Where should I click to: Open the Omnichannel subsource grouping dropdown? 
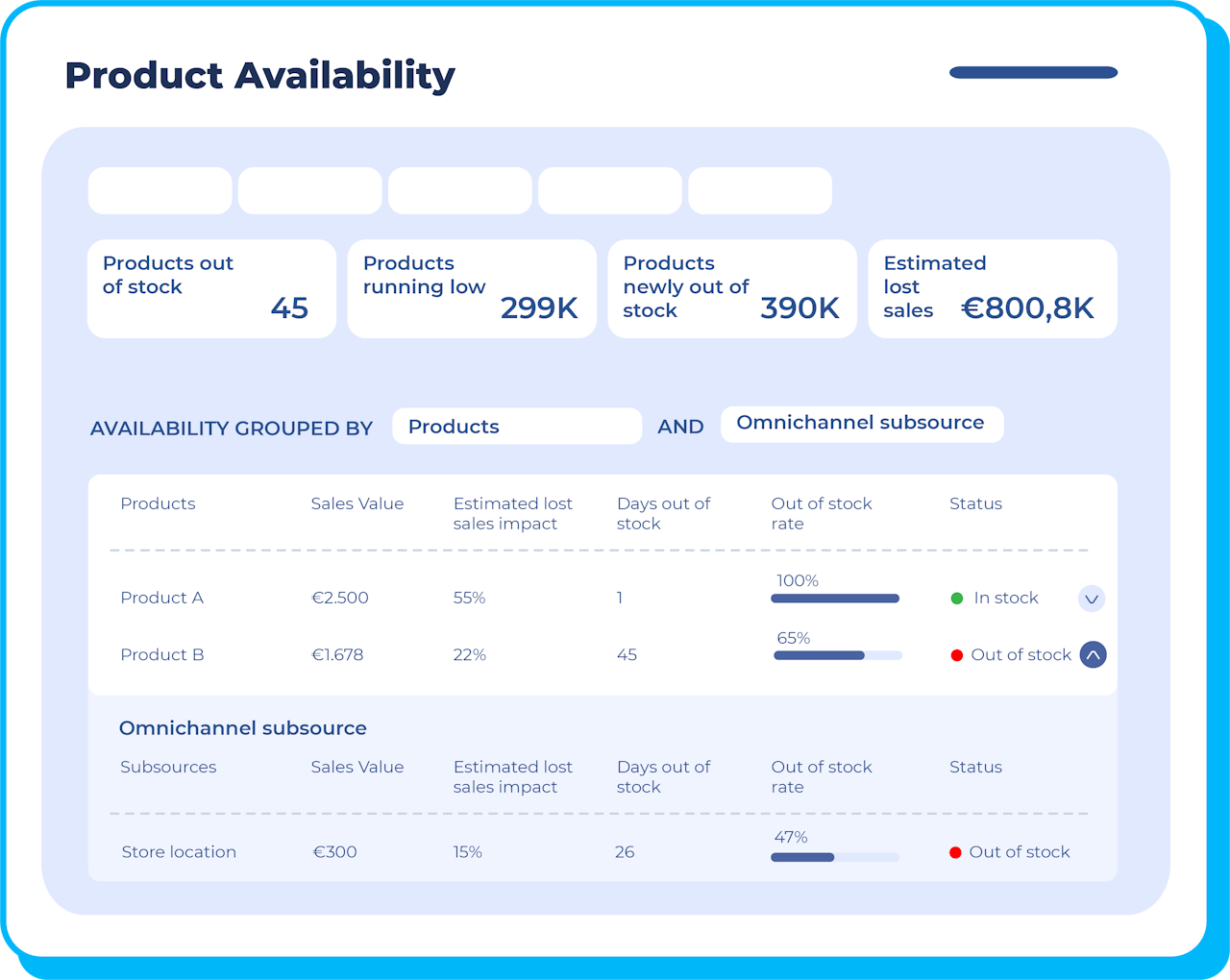(x=862, y=424)
